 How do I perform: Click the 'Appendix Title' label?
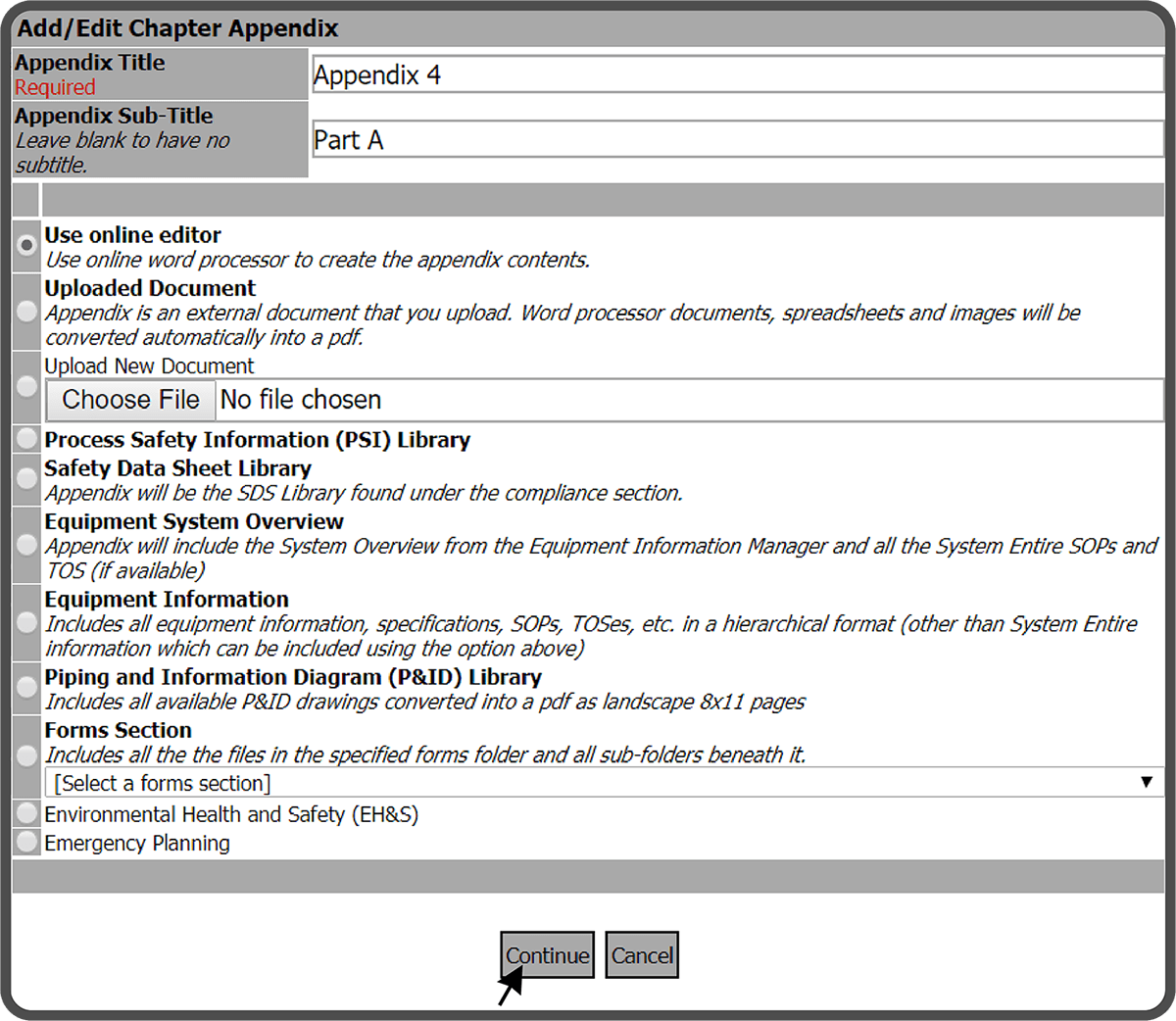tap(89, 62)
